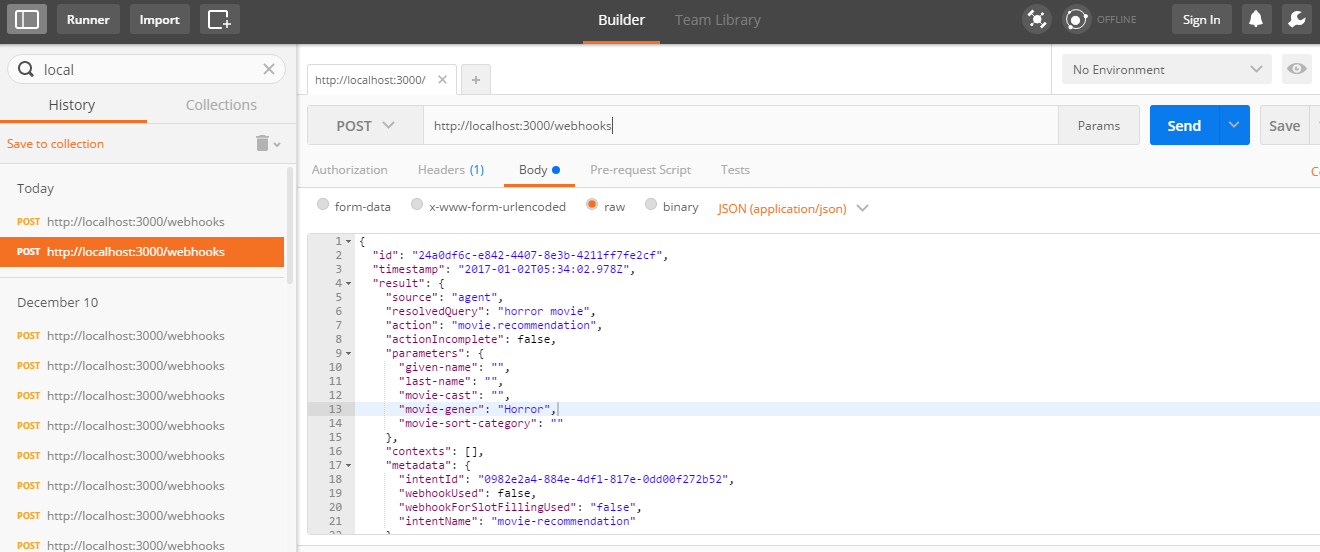
Task: Clear the search filter text
Action: coord(268,69)
